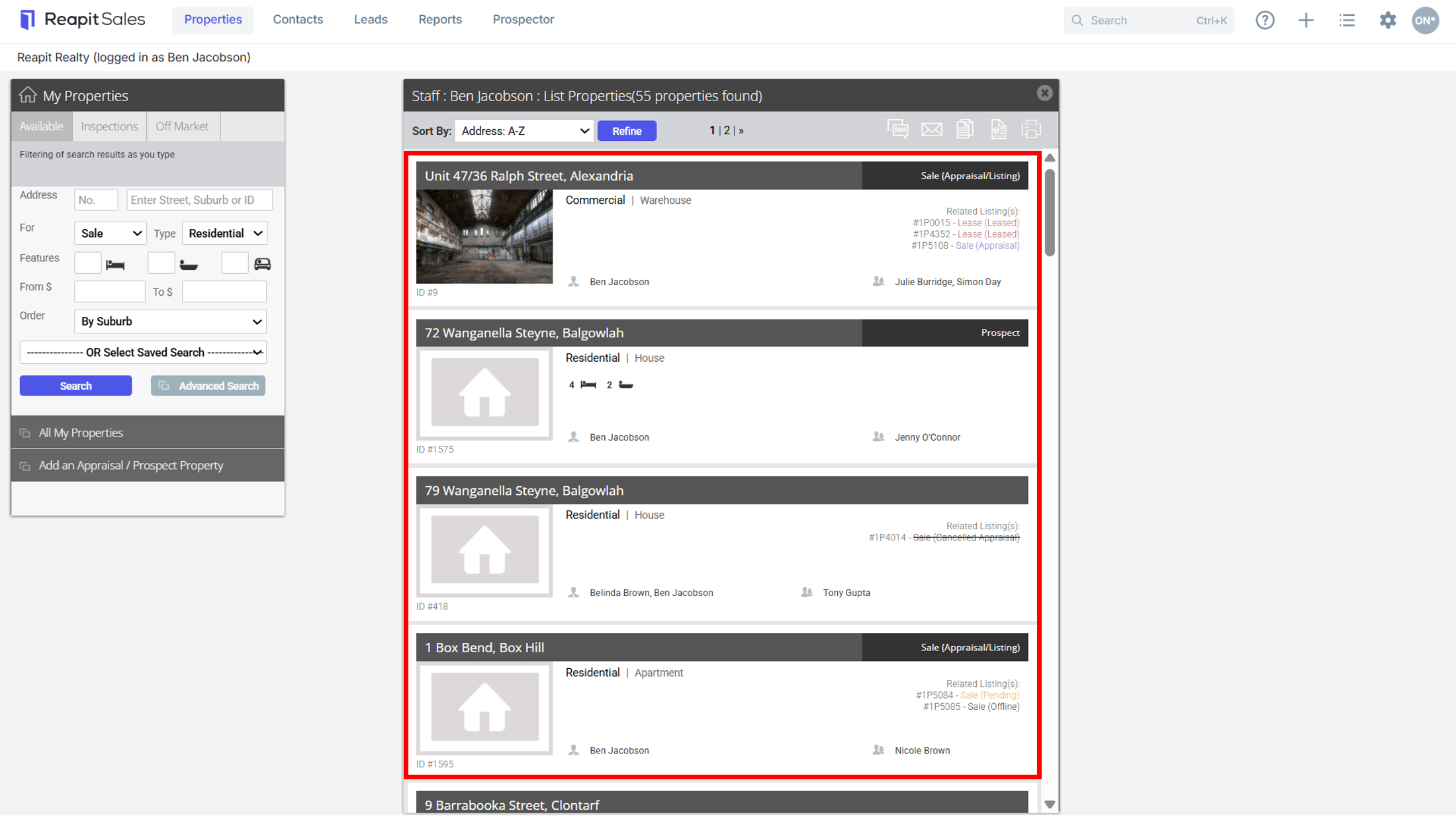Open the help question mark icon
Image resolution: width=1456 pixels, height=819 pixels.
click(x=1265, y=21)
